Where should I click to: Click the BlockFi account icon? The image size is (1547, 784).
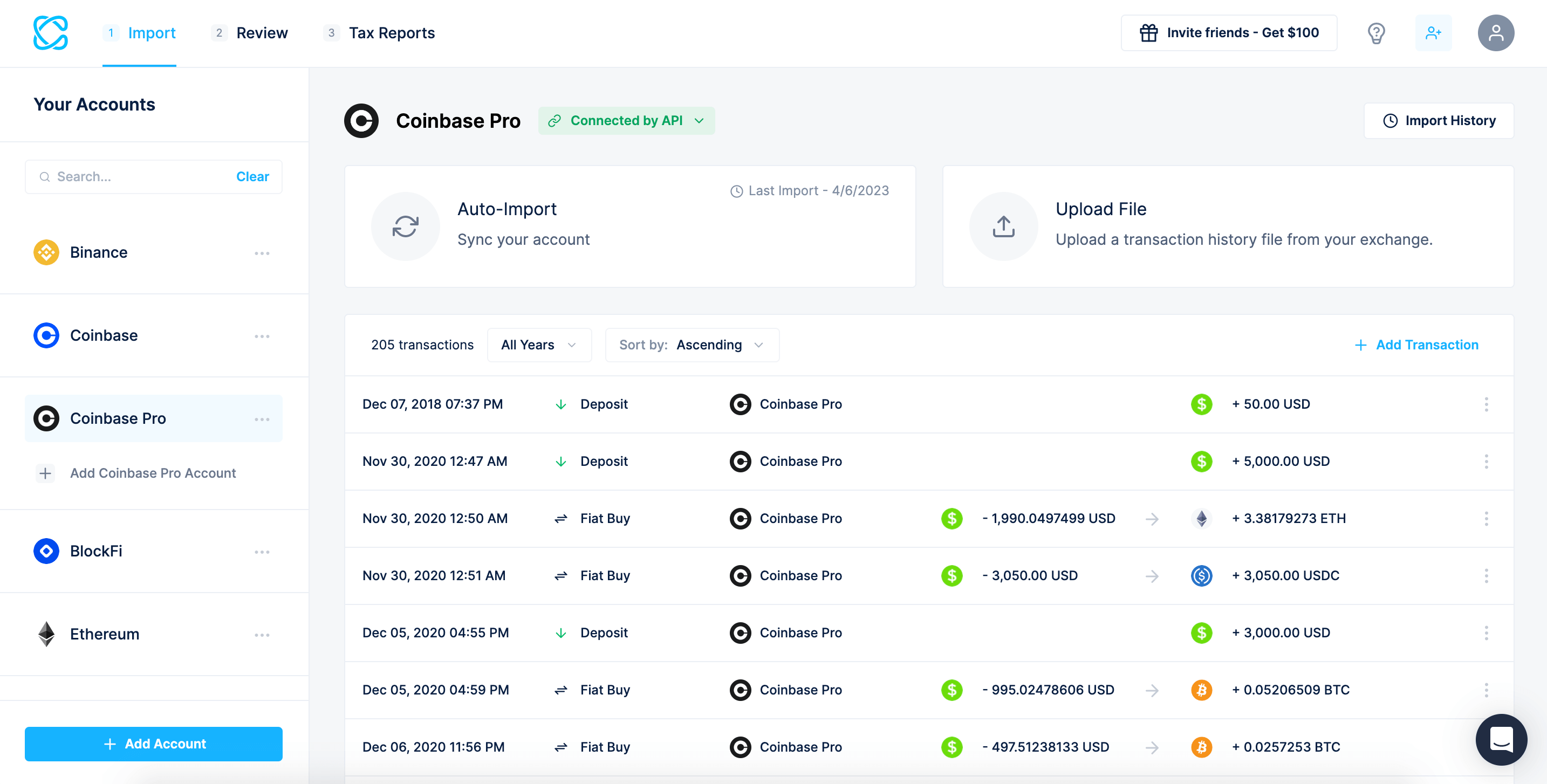coord(47,551)
